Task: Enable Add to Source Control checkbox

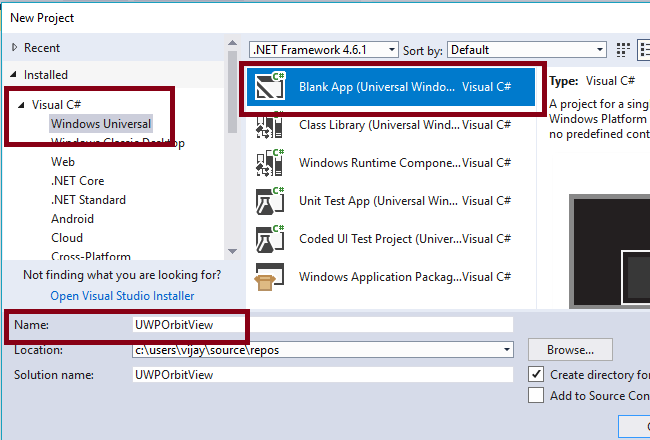Action: 536,395
